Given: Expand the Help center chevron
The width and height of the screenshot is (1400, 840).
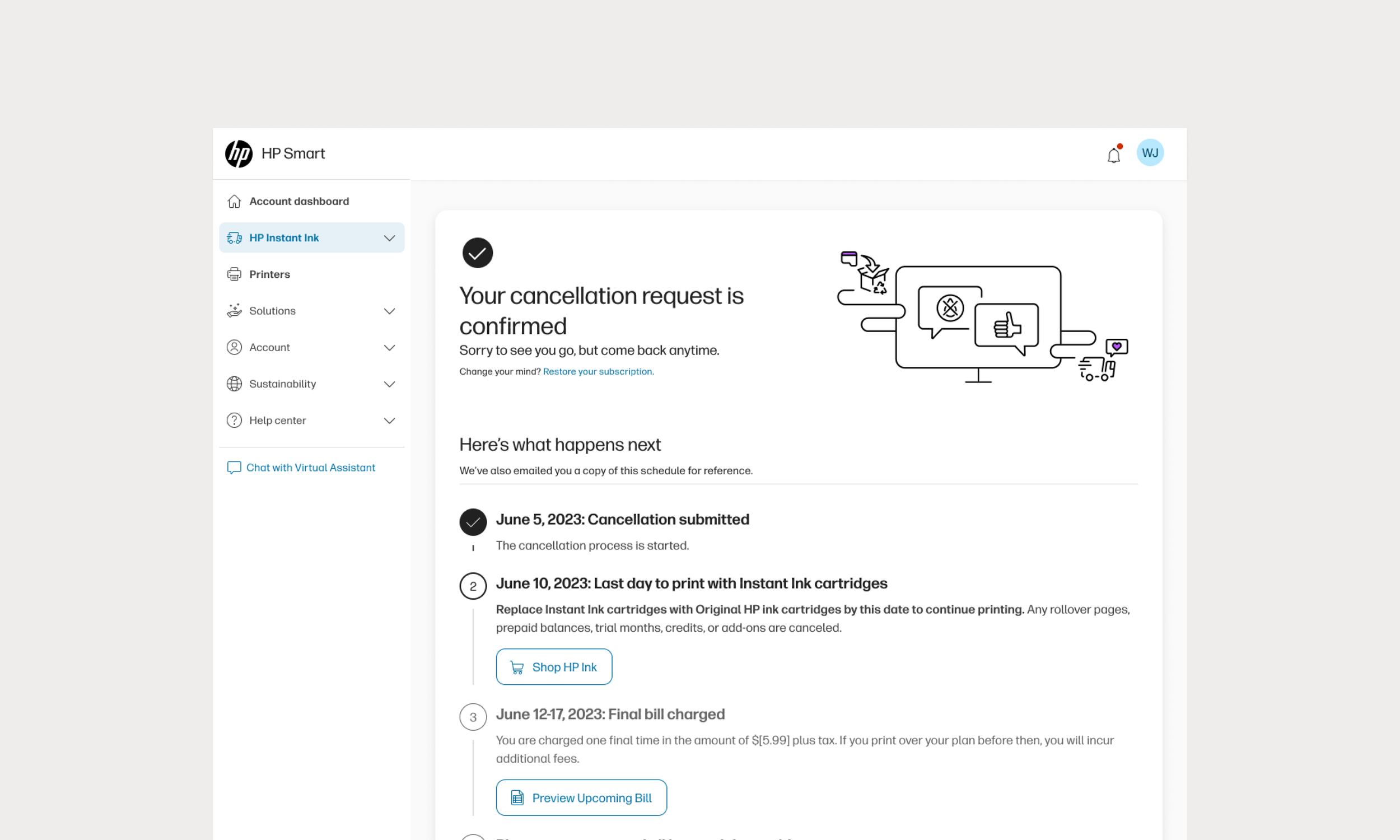Looking at the screenshot, I should point(389,421).
